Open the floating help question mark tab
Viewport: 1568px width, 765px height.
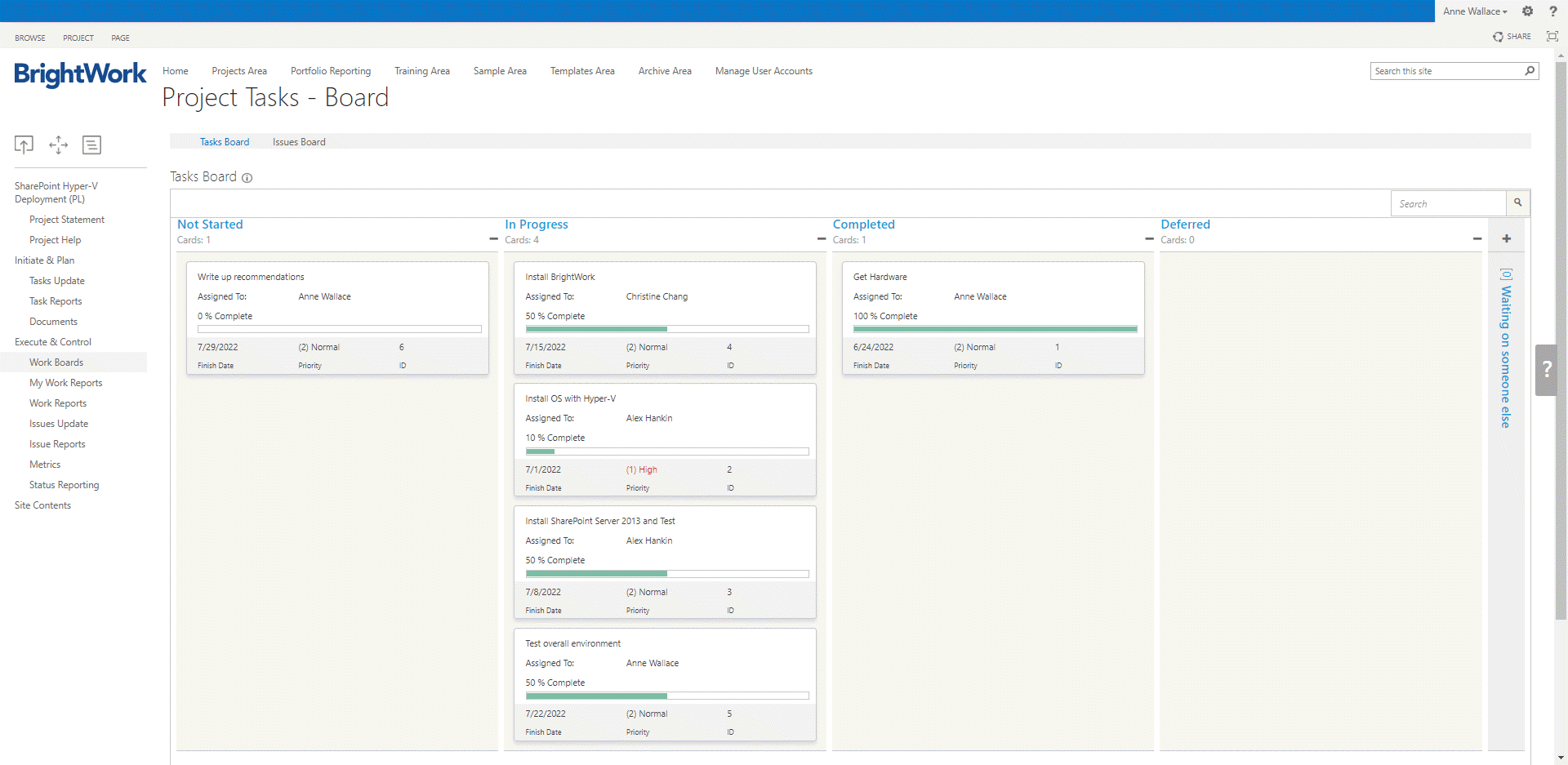[1546, 370]
